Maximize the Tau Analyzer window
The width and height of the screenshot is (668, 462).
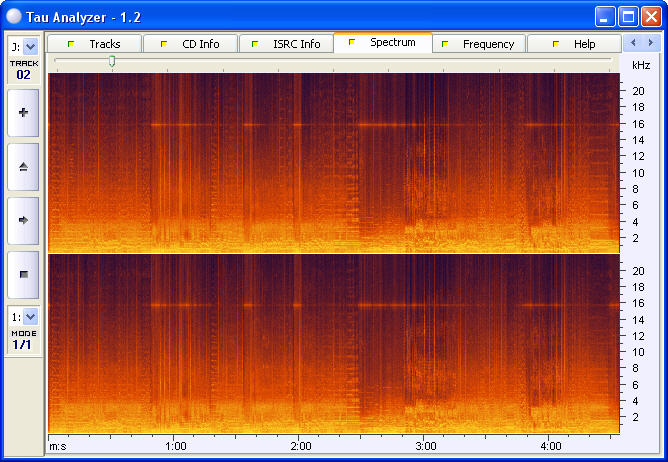(628, 17)
